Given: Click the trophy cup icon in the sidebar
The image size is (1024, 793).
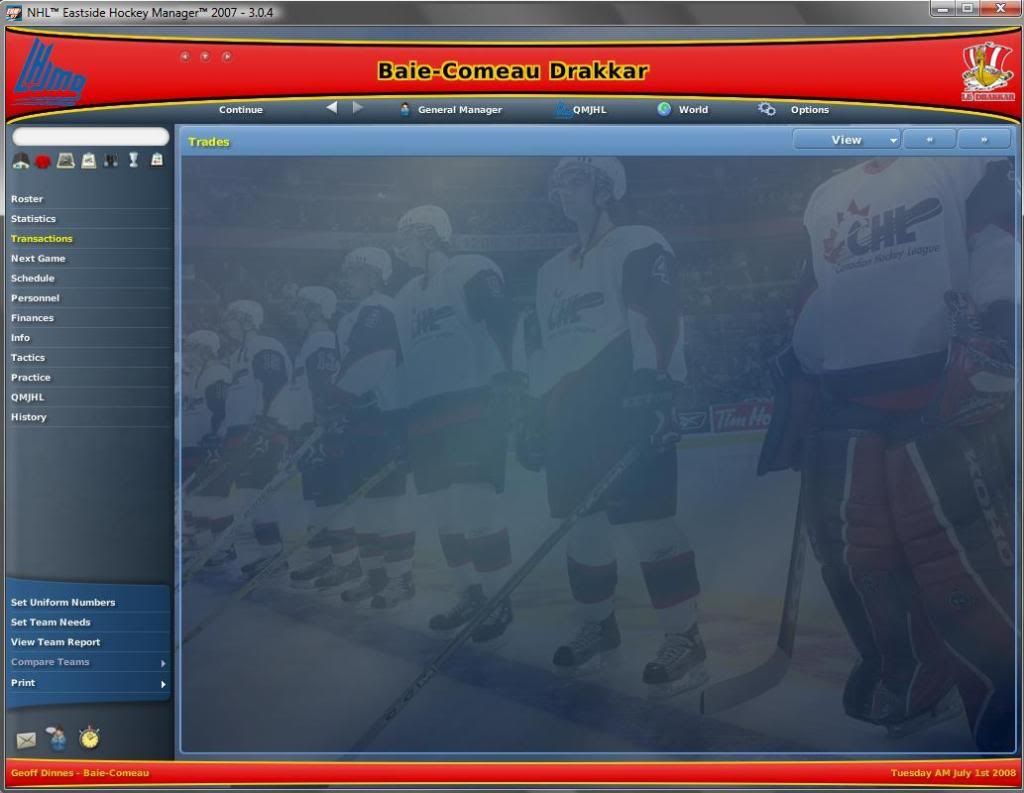Looking at the screenshot, I should (x=133, y=160).
